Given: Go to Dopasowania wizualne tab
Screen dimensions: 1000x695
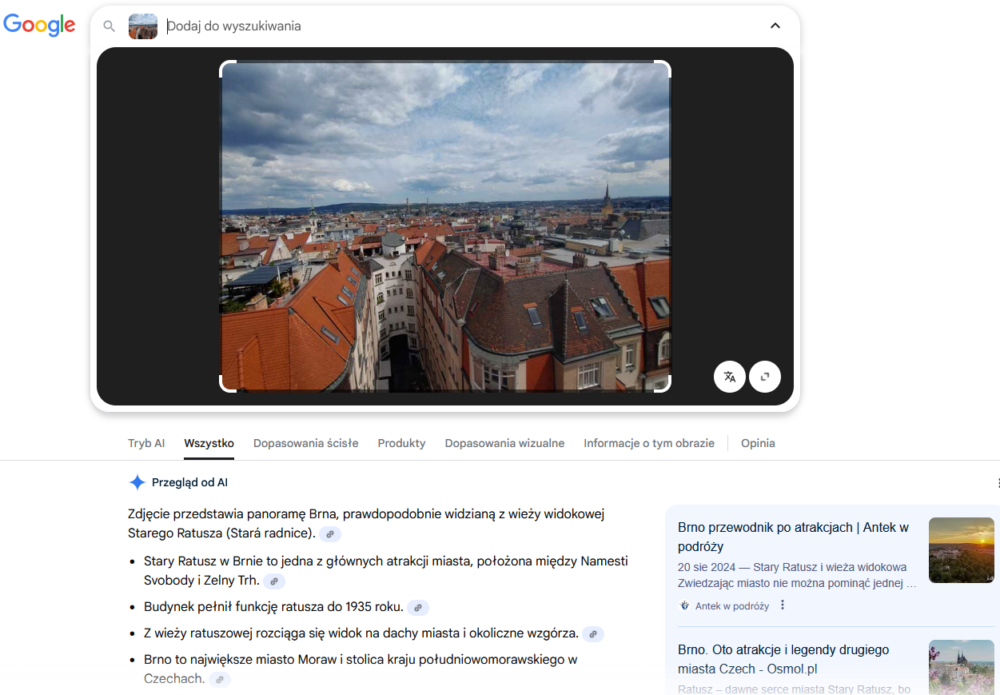Looking at the screenshot, I should coord(504,443).
